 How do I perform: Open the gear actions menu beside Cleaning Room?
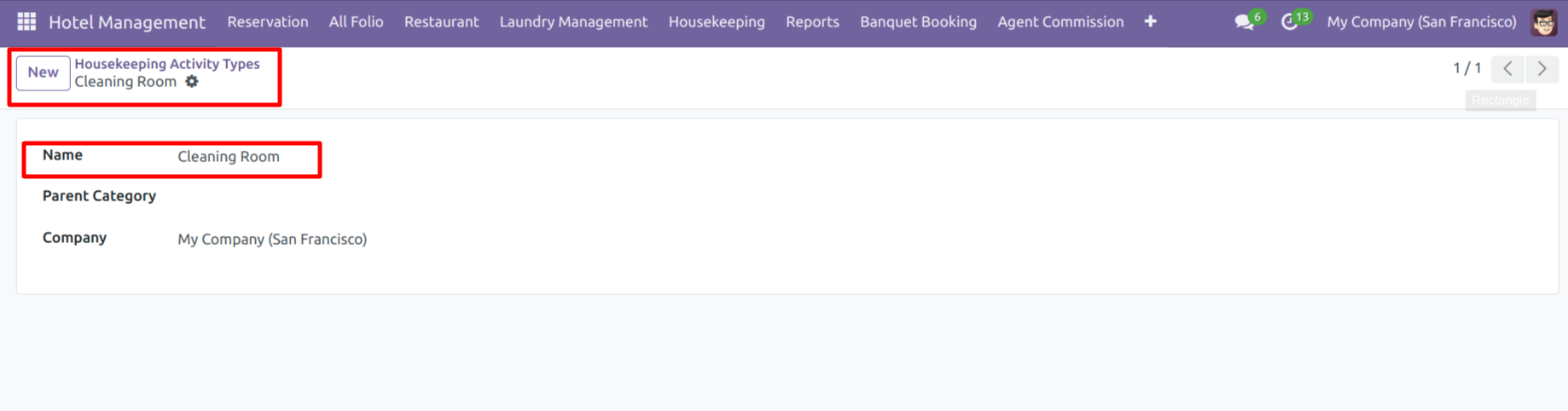click(192, 82)
